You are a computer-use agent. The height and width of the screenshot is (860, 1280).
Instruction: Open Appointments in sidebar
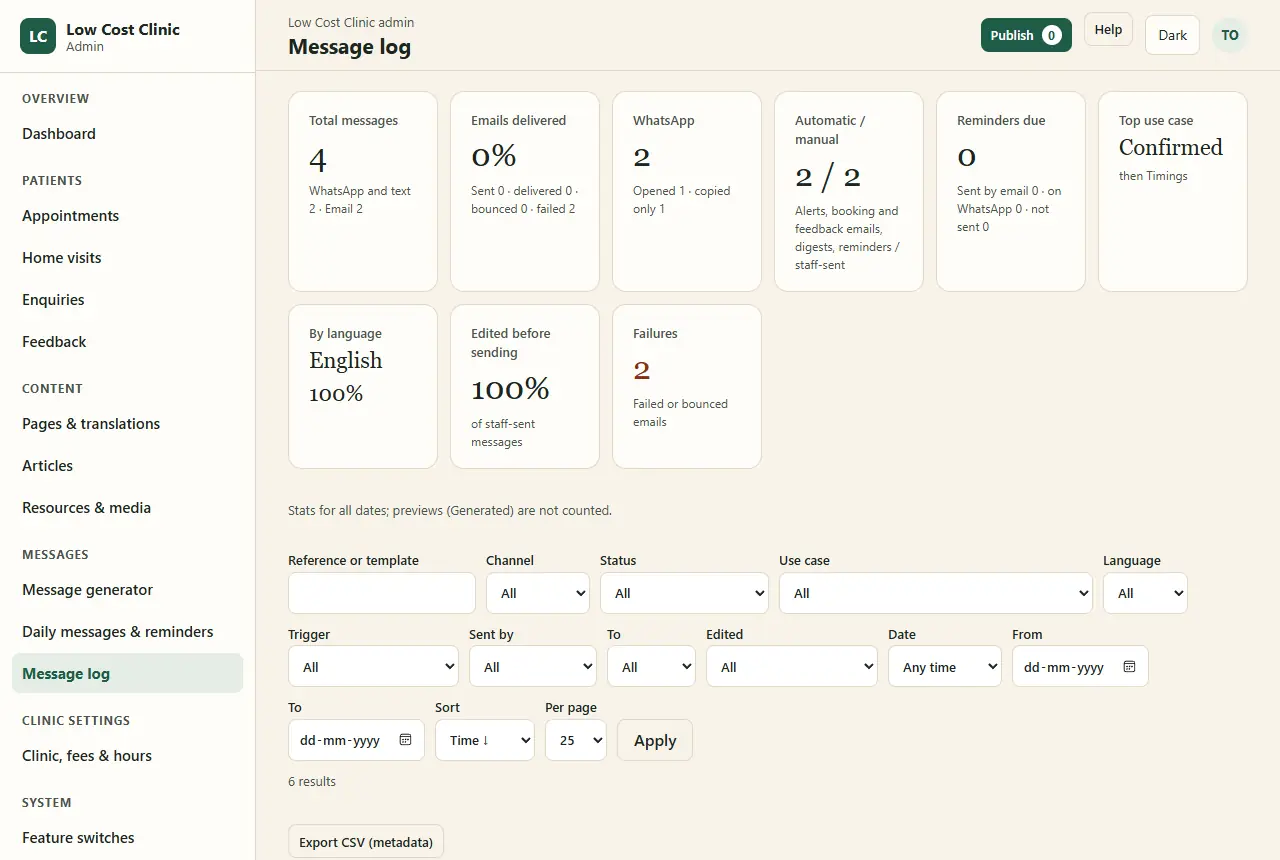coord(127,216)
